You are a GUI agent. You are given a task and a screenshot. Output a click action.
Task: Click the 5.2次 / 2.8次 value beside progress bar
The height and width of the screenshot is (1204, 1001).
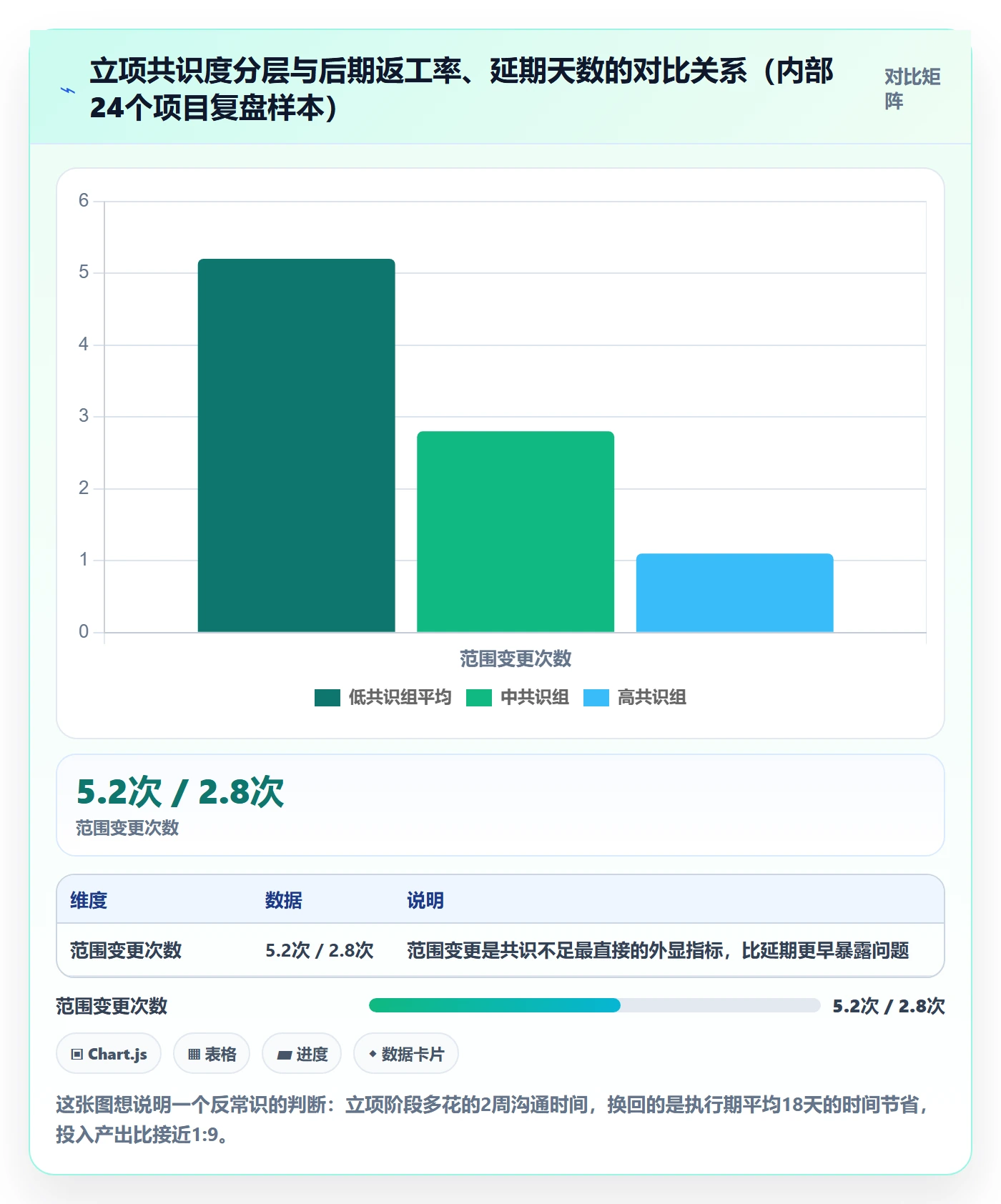pyautogui.click(x=889, y=1006)
